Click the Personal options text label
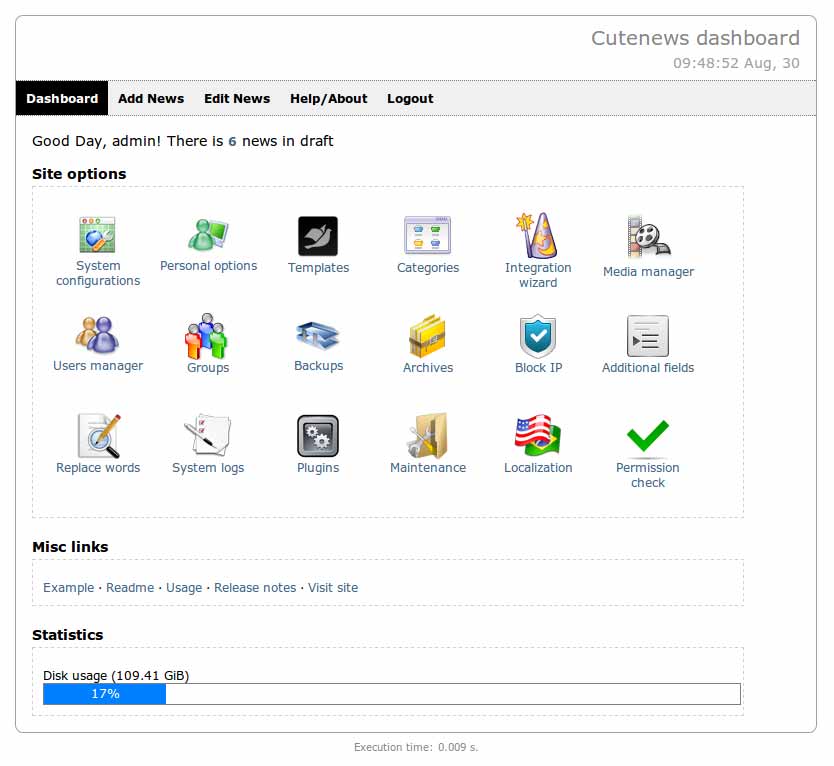The image size is (834, 766). [x=208, y=266]
